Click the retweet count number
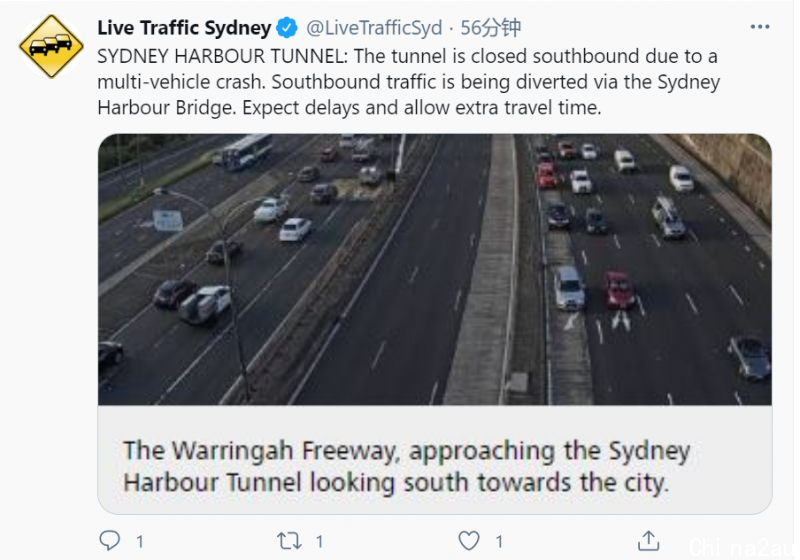 click(x=319, y=541)
